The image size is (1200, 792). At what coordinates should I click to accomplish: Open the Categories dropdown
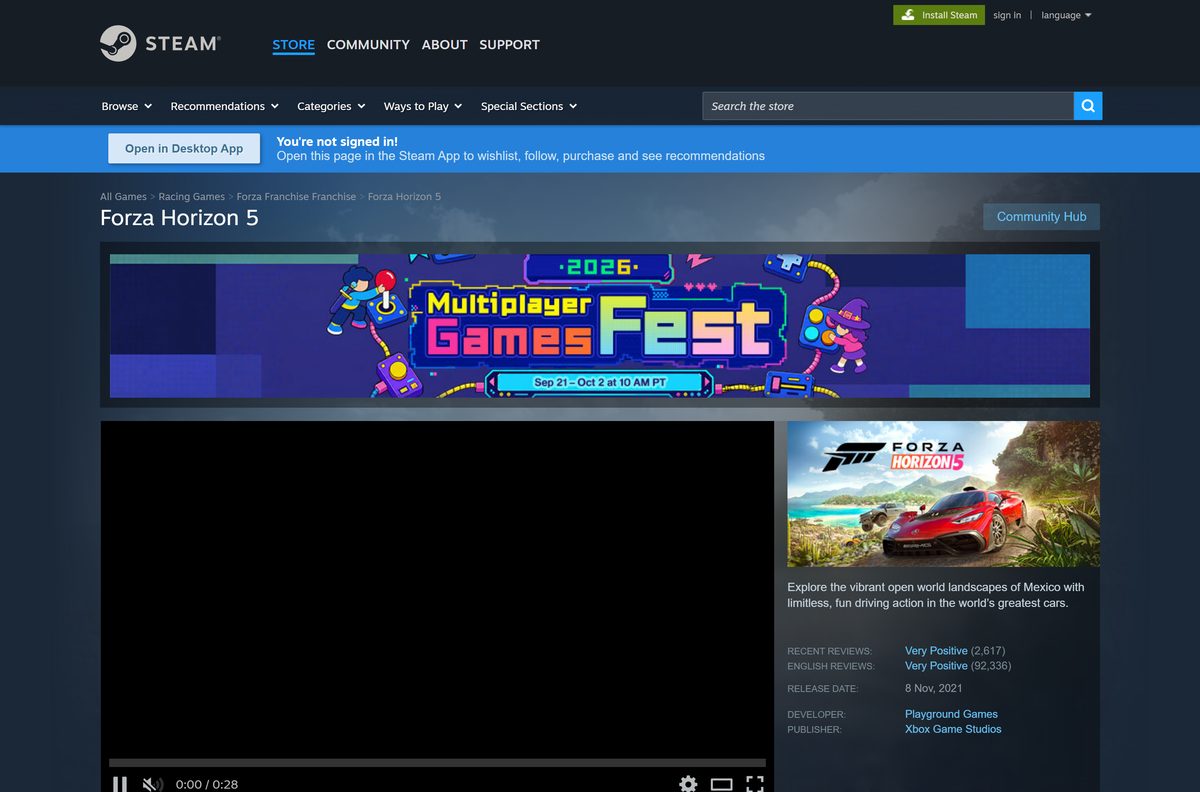331,106
